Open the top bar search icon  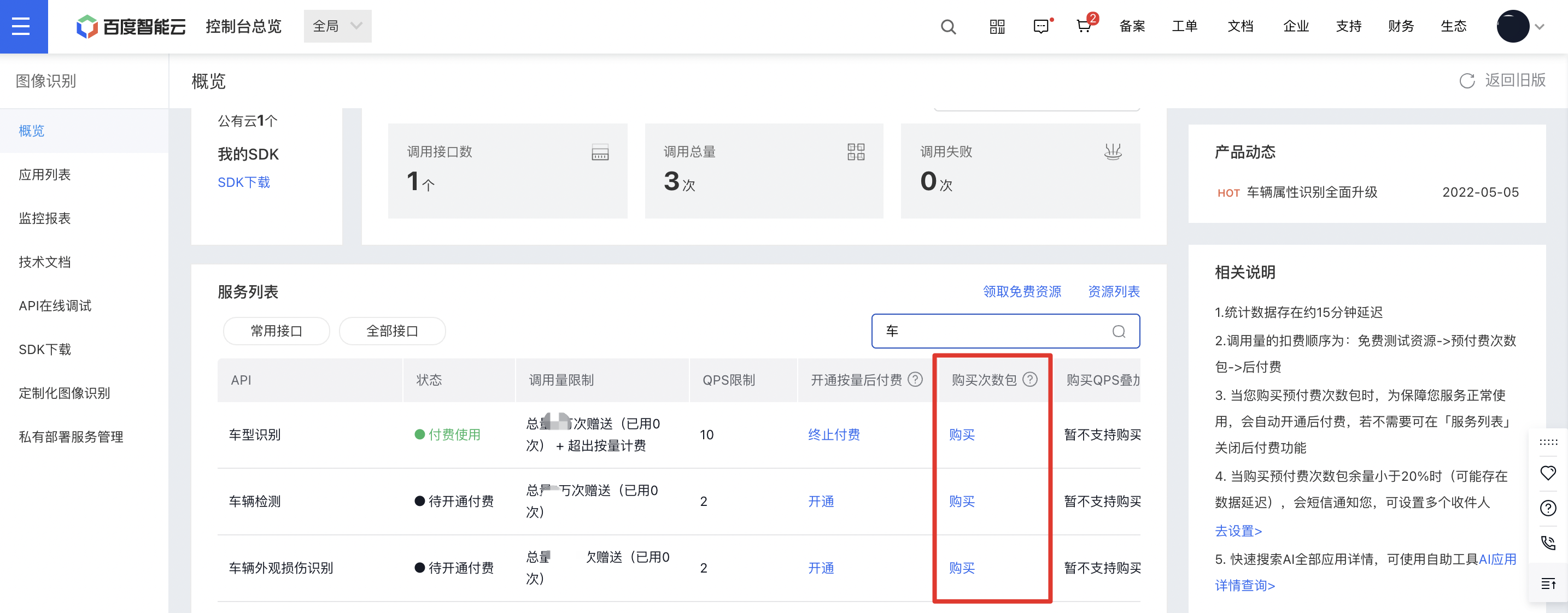[x=947, y=27]
